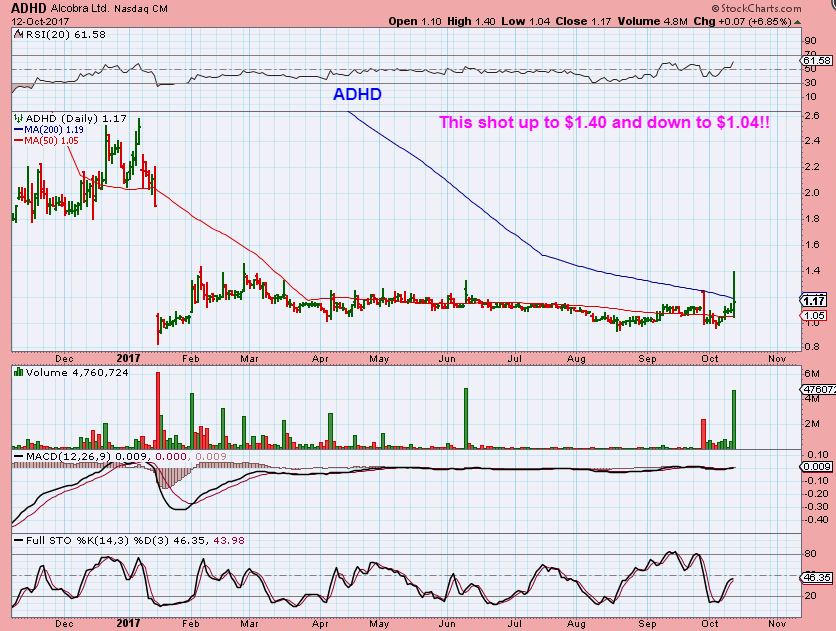This screenshot has width=836, height=631.
Task: Click the 1.4 level on the price axis
Action: (x=812, y=271)
